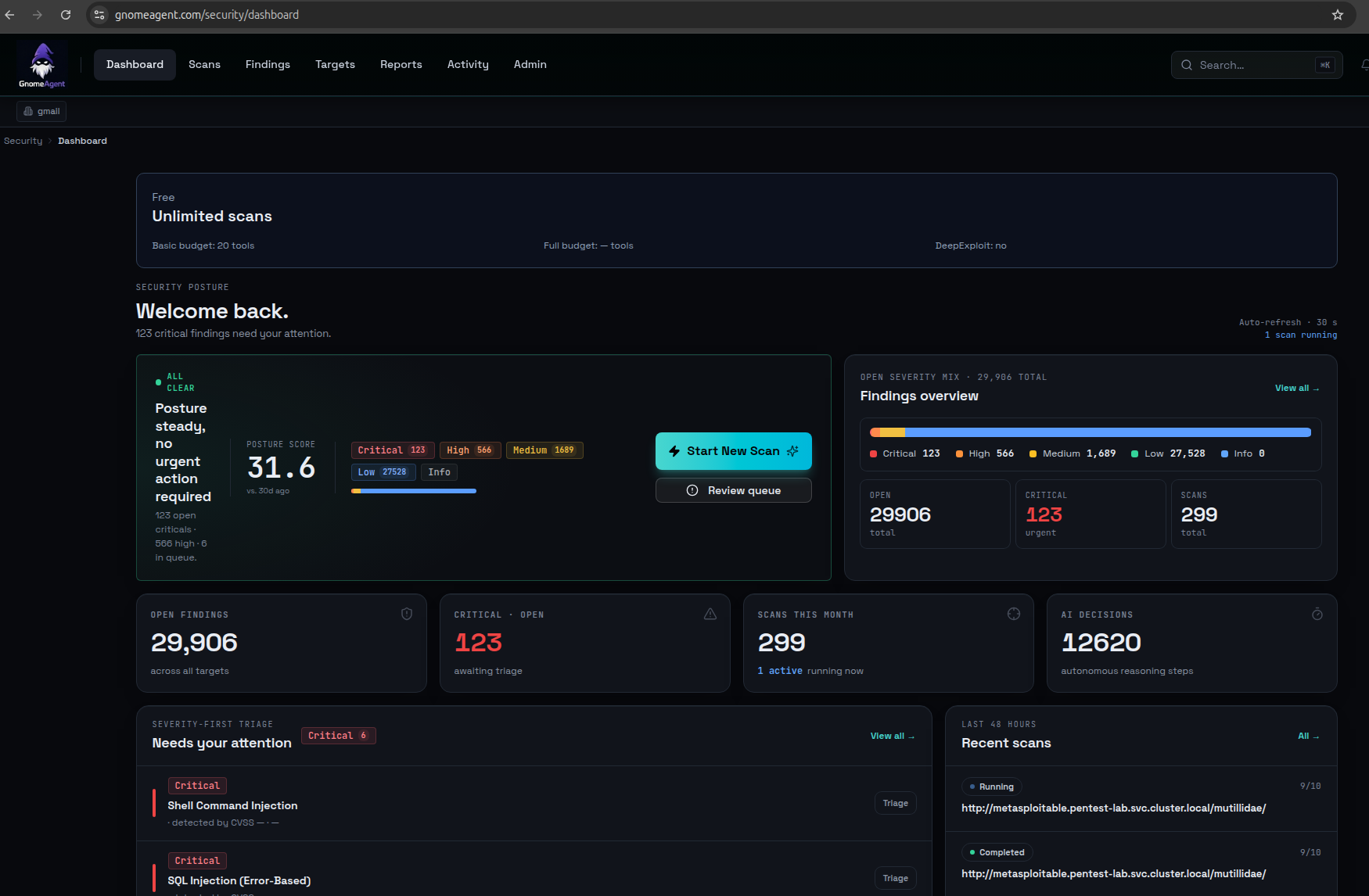The height and width of the screenshot is (896, 1369).
Task: Open the Reports tab
Action: pos(401,65)
